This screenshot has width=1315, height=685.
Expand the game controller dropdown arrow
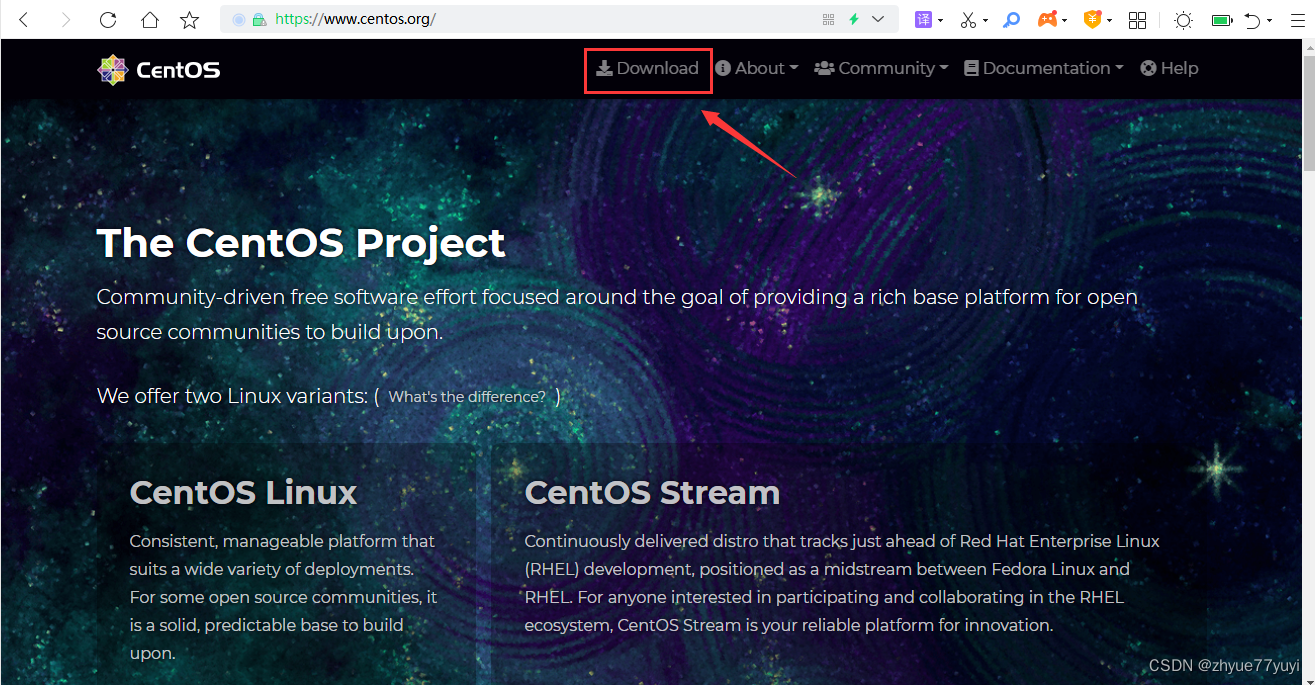tap(1065, 20)
